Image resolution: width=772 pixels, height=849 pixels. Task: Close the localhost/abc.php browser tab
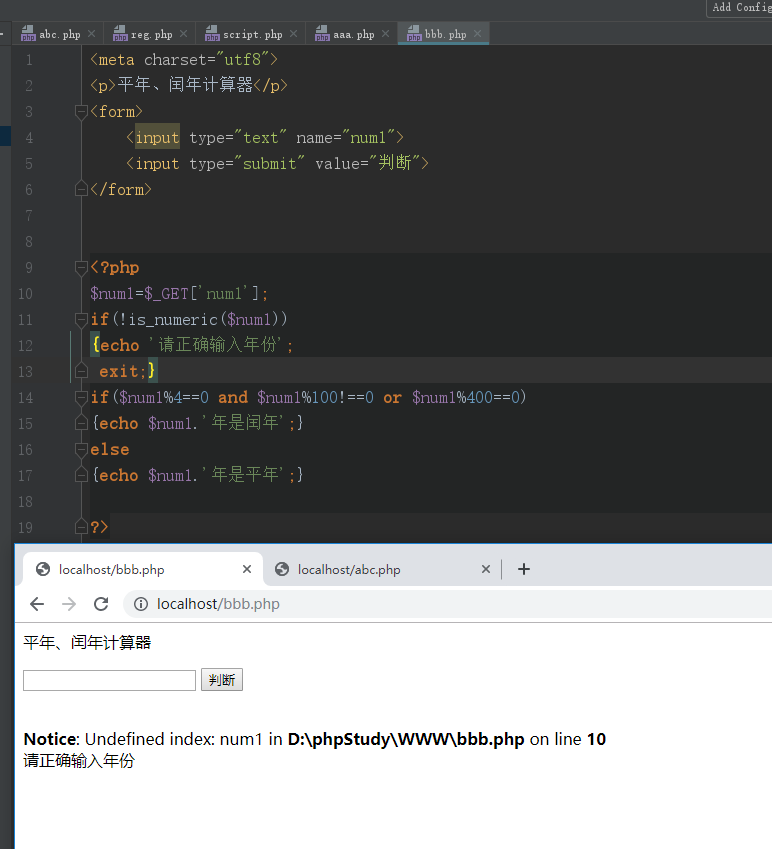tap(486, 569)
